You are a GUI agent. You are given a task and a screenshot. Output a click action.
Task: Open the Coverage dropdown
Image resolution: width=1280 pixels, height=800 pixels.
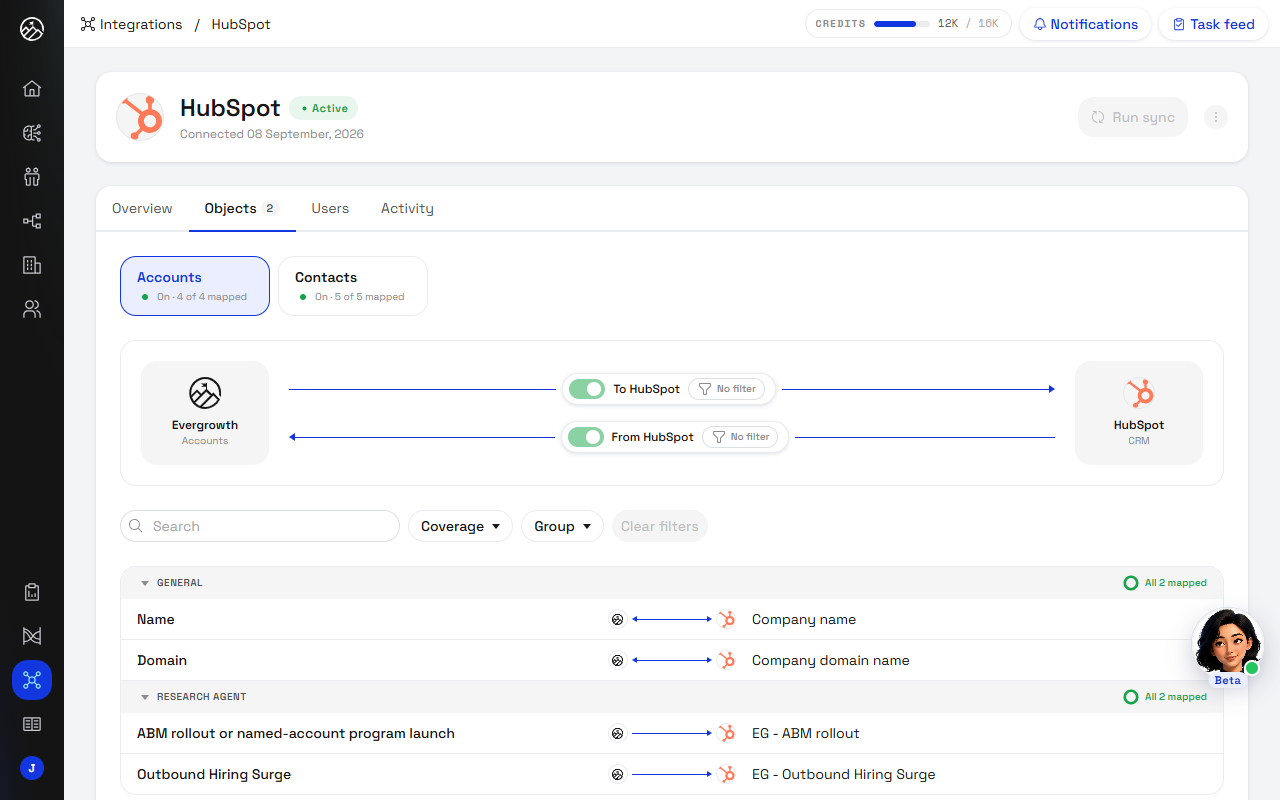460,526
